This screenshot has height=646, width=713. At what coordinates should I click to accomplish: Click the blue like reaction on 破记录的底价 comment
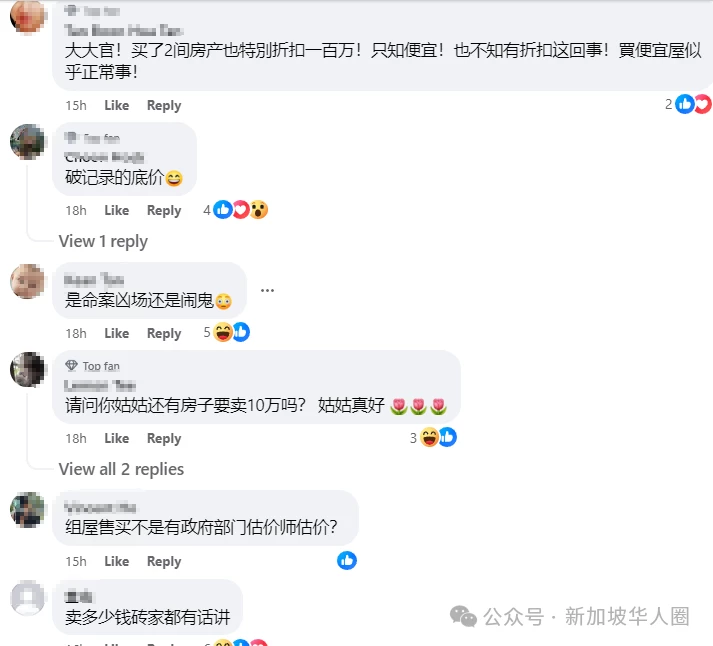point(223,210)
